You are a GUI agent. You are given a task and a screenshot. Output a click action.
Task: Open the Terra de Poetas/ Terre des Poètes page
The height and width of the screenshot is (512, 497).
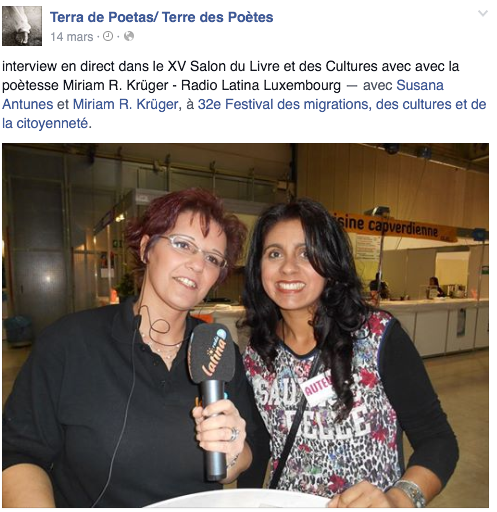(x=161, y=17)
